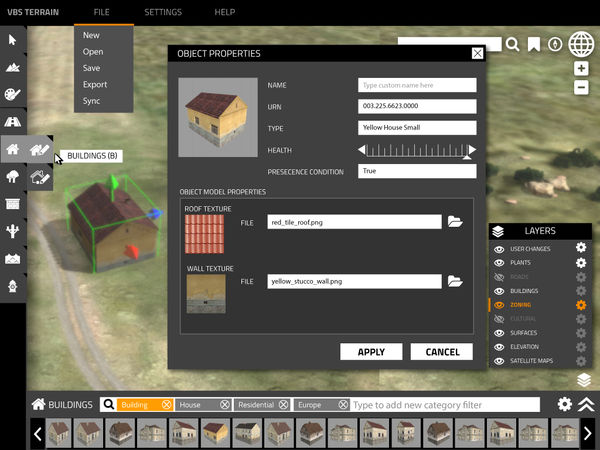
Task: Open the Help menu
Action: pyautogui.click(x=225, y=12)
